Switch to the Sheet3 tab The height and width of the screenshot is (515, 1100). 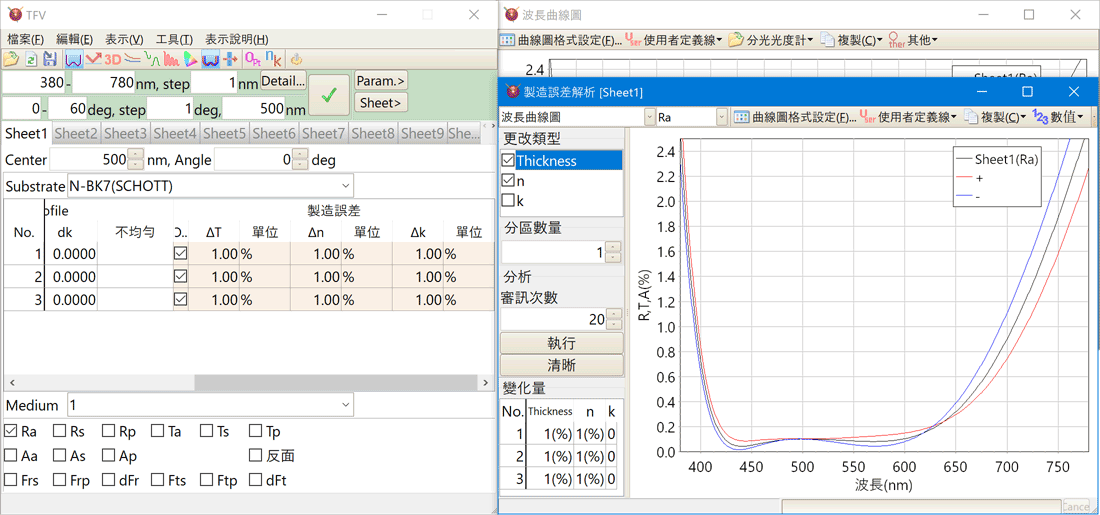click(x=126, y=133)
